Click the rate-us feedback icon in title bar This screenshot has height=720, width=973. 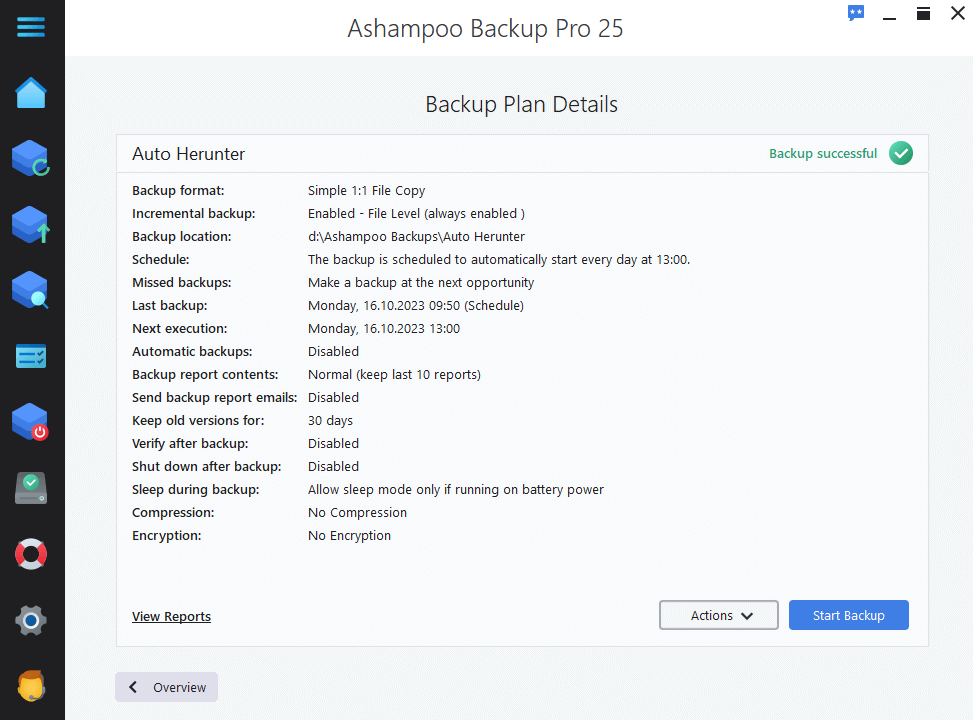855,13
